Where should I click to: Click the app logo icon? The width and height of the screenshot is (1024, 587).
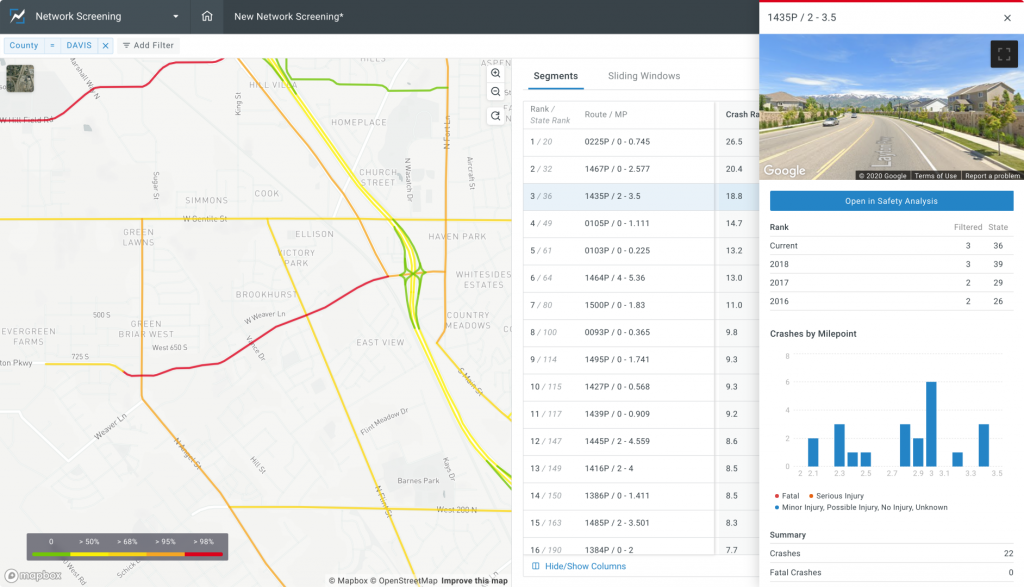(x=17, y=17)
